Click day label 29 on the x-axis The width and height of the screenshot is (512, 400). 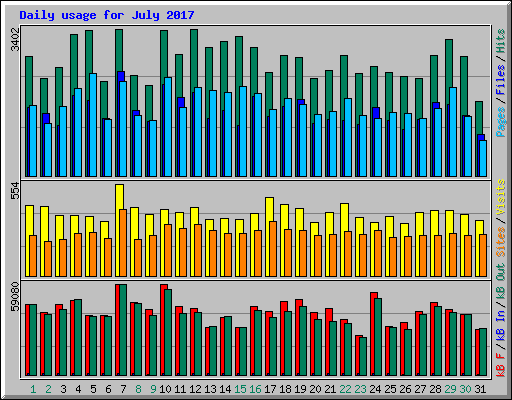point(450,389)
